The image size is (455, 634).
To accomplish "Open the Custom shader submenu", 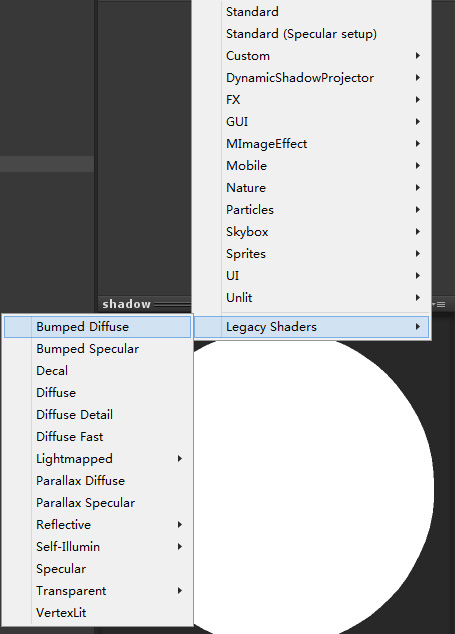I will point(311,55).
